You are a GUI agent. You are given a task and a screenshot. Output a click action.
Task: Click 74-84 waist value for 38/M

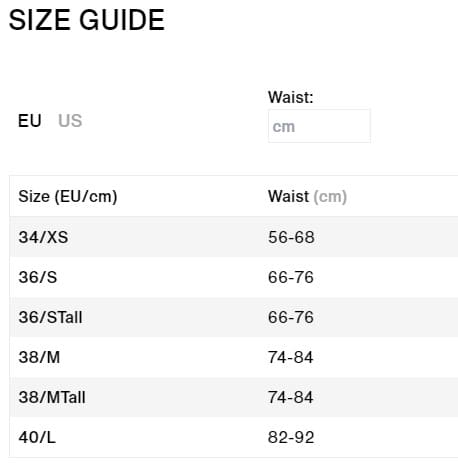click(291, 357)
